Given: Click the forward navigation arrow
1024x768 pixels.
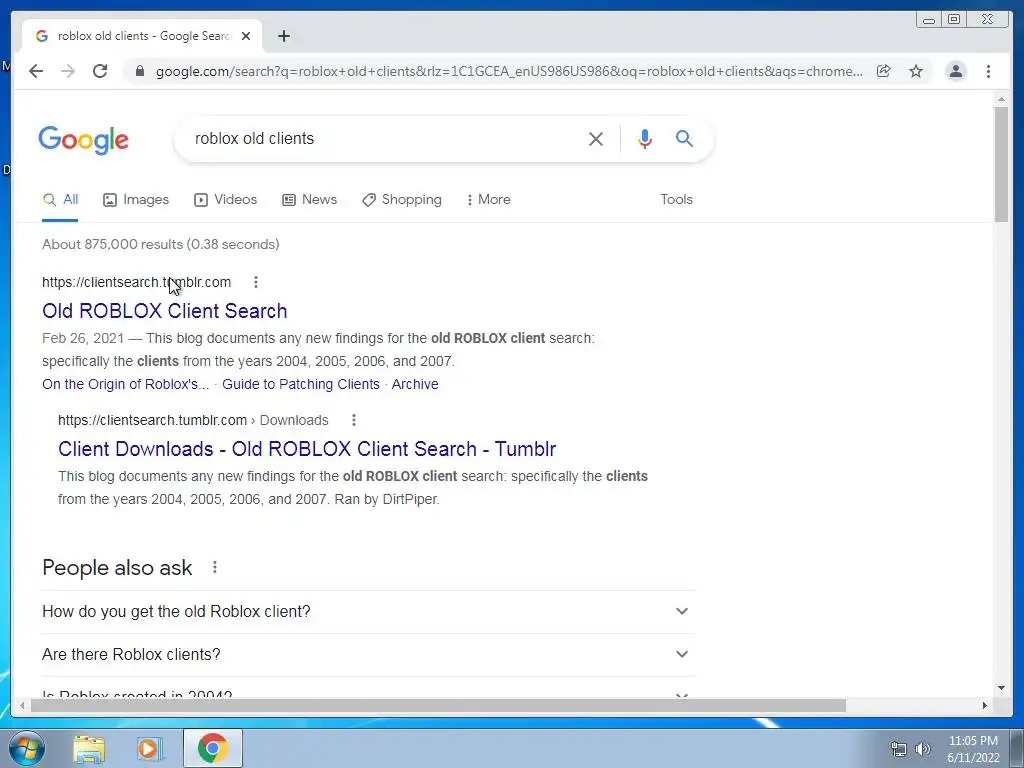Looking at the screenshot, I should click(x=67, y=71).
